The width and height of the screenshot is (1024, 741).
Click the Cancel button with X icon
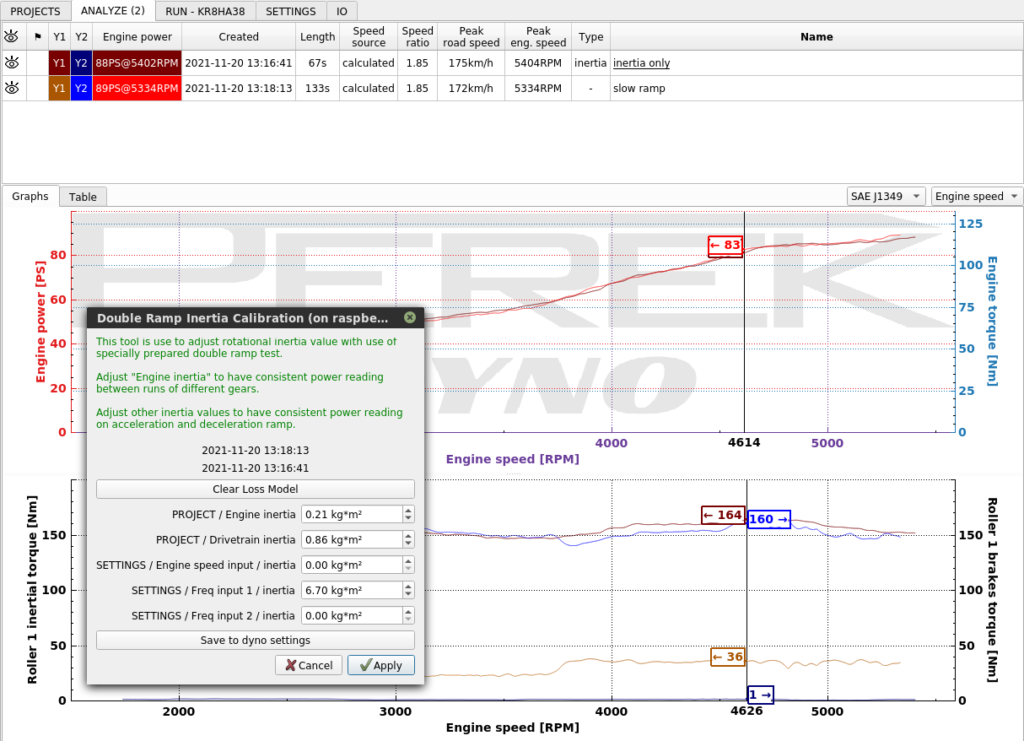click(x=309, y=665)
